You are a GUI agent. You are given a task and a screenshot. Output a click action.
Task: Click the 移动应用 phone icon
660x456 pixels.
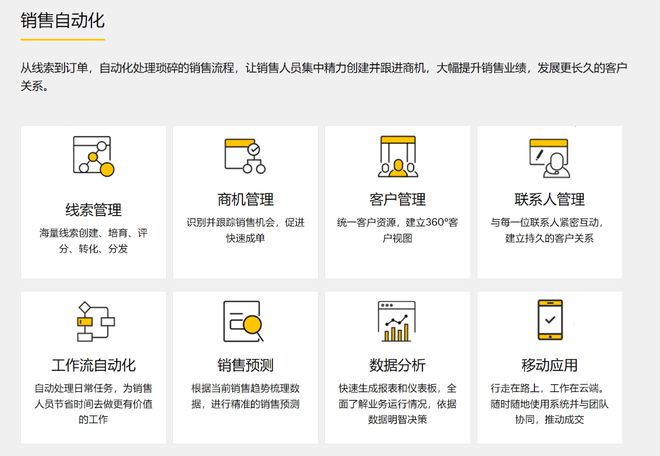[549, 321]
